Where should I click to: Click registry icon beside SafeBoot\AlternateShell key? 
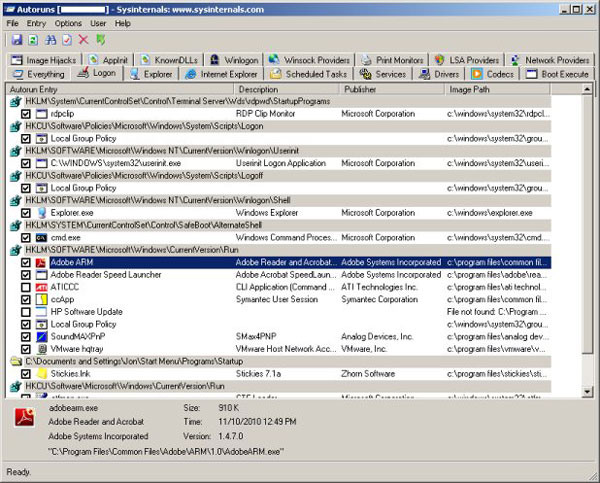[x=15, y=225]
